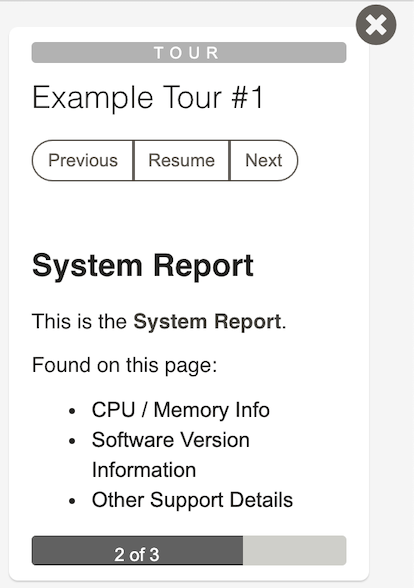Click the bullet beside CPU / Memory Info
414x588 pixels.
click(x=72, y=411)
